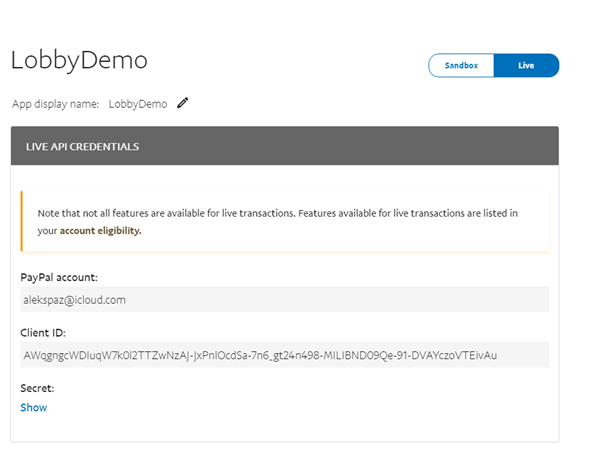The height and width of the screenshot is (450, 589).
Task: Click the Client ID string starting AWqgngc
Action: (260, 355)
